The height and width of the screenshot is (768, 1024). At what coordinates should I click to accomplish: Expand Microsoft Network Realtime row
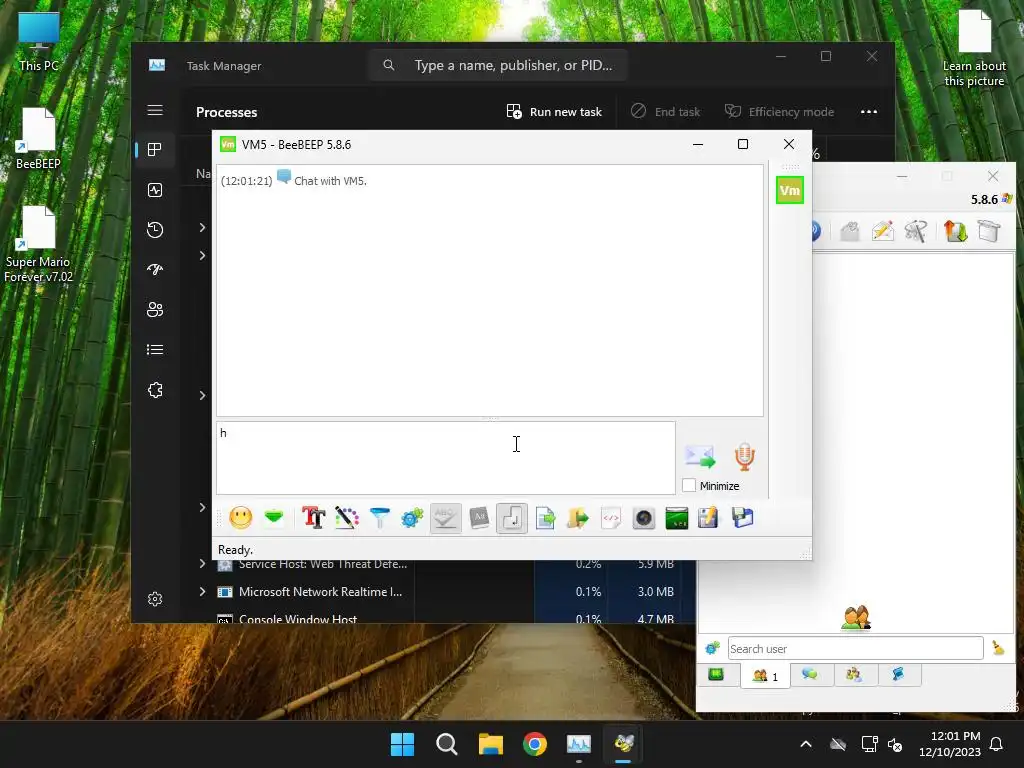click(x=202, y=592)
